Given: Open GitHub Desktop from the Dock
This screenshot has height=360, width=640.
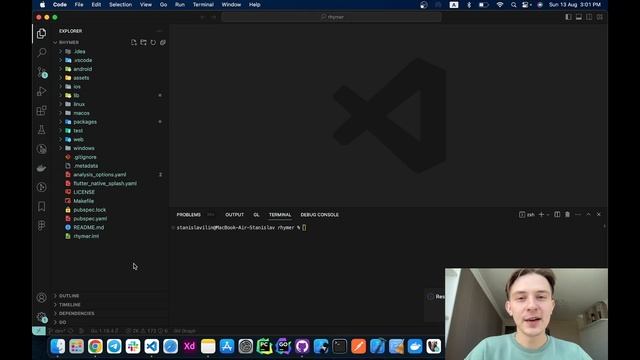Looking at the screenshot, I should [302, 346].
